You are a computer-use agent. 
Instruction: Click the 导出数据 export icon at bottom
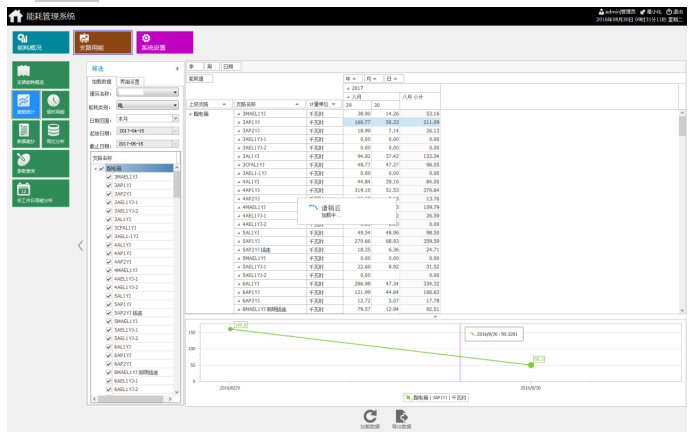tap(402, 419)
